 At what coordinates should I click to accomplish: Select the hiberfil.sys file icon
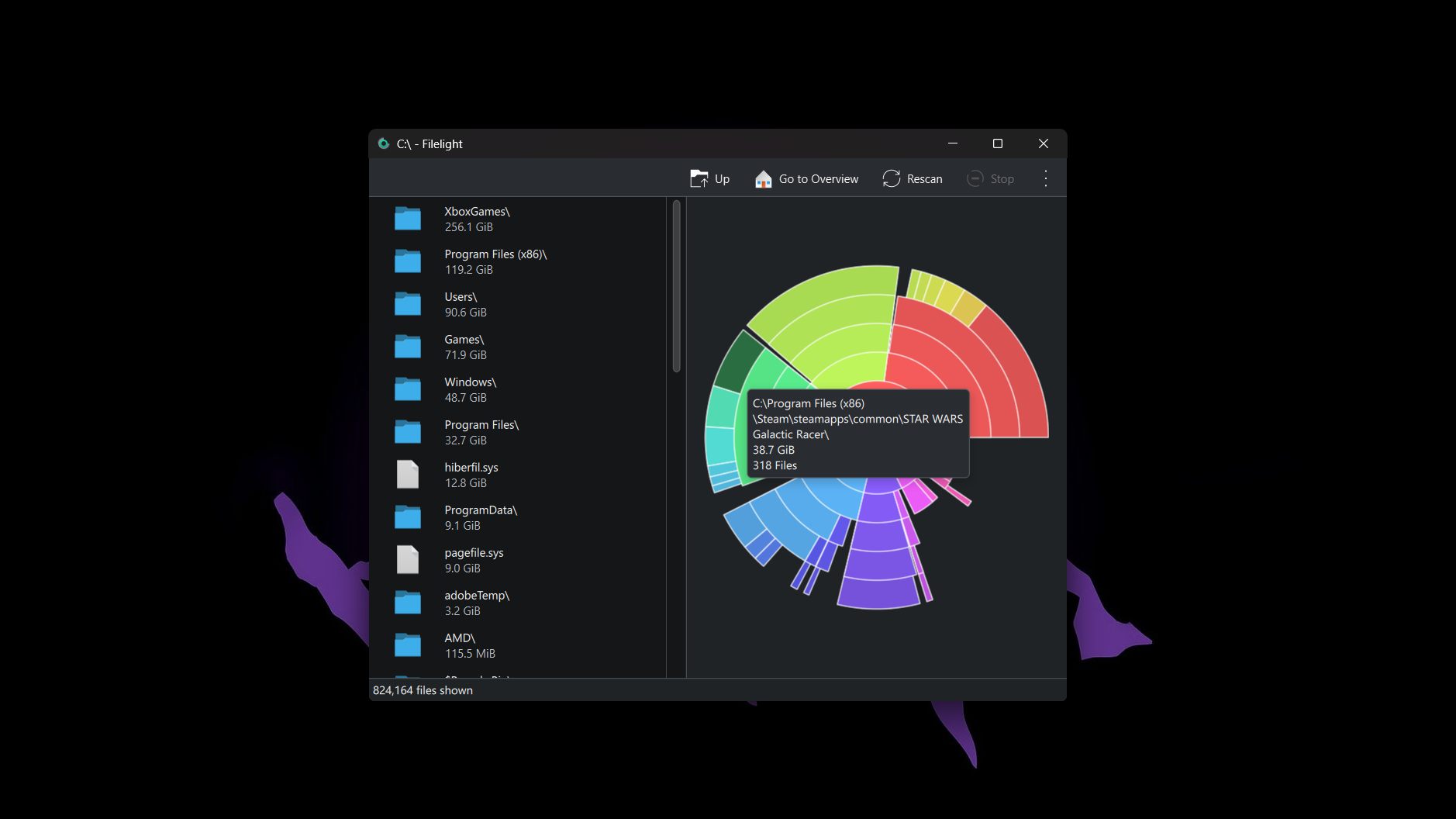point(408,475)
